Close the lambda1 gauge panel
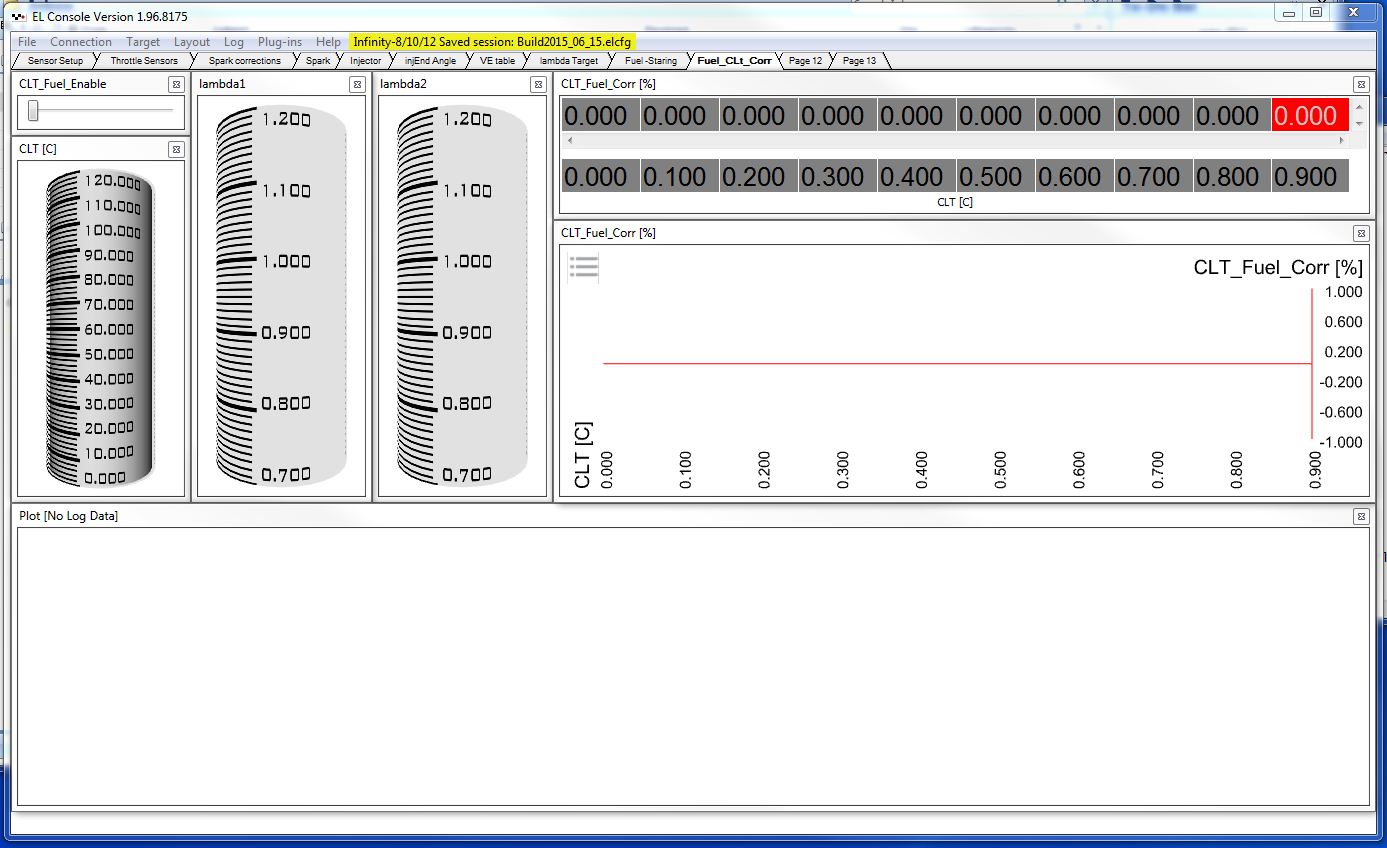The image size is (1387, 848). coord(357,84)
